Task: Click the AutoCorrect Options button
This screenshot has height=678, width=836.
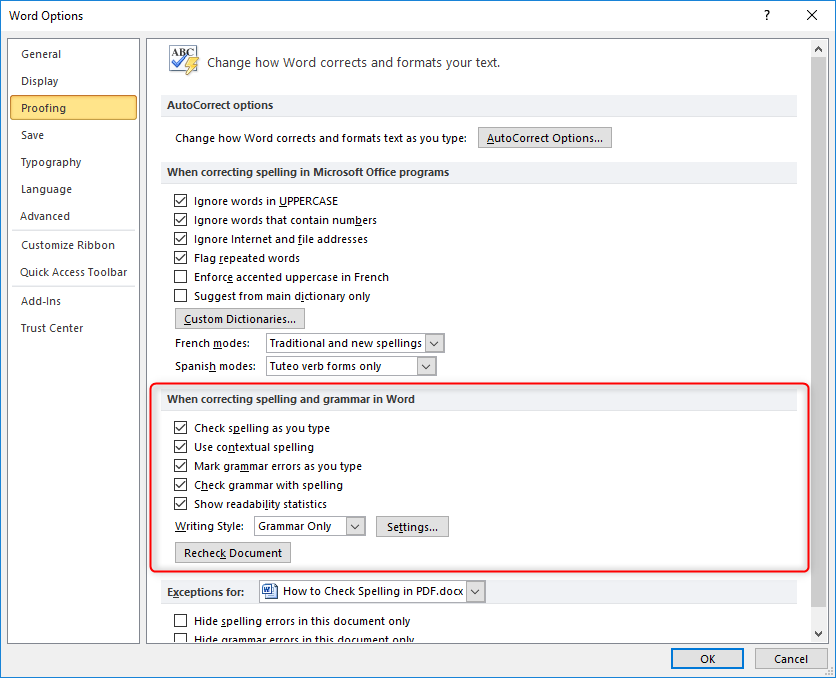Action: (544, 138)
